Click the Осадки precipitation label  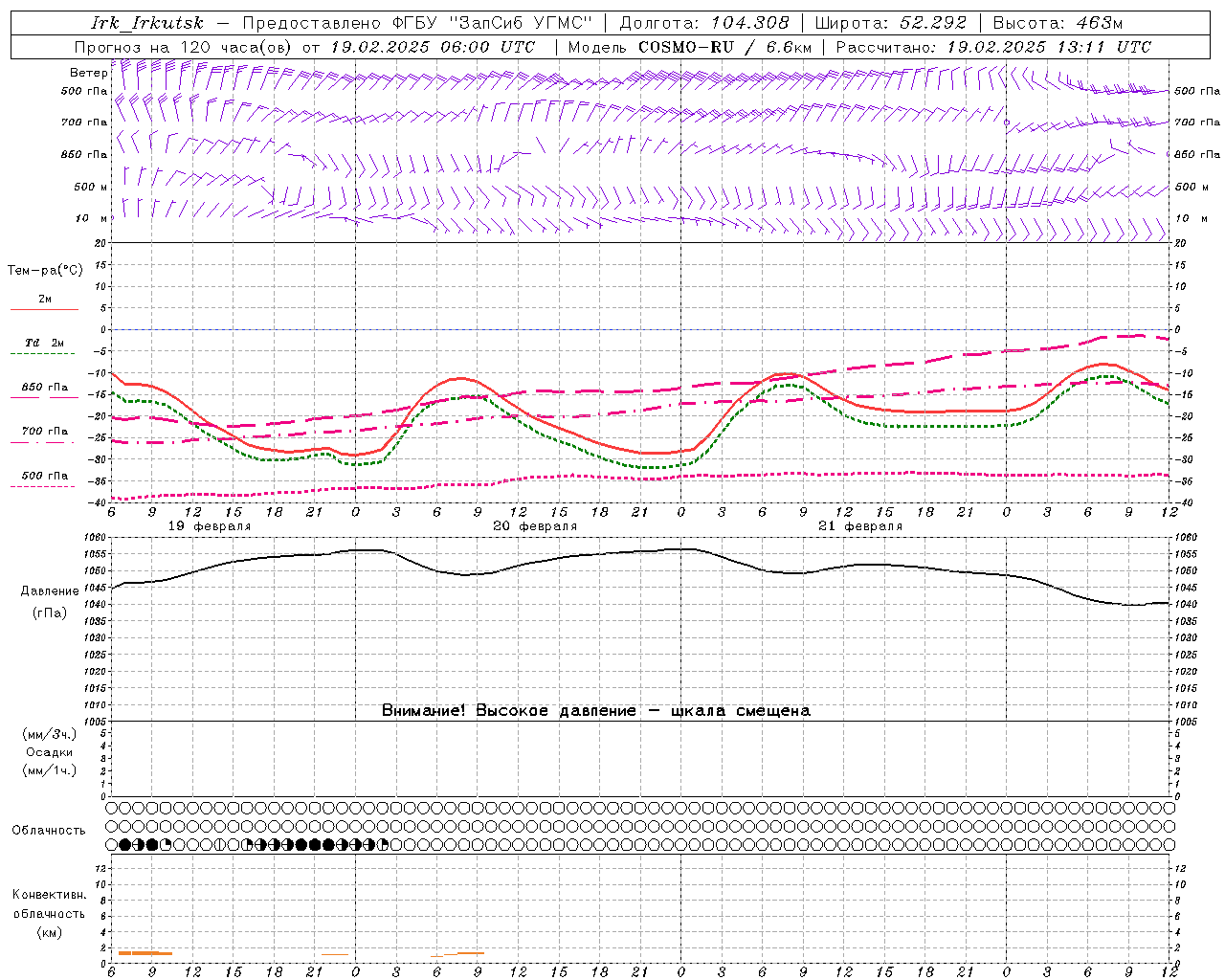tap(50, 752)
